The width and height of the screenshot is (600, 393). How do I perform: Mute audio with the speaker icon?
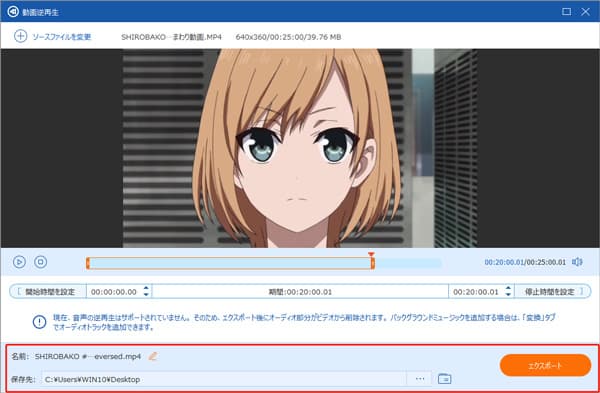577,262
